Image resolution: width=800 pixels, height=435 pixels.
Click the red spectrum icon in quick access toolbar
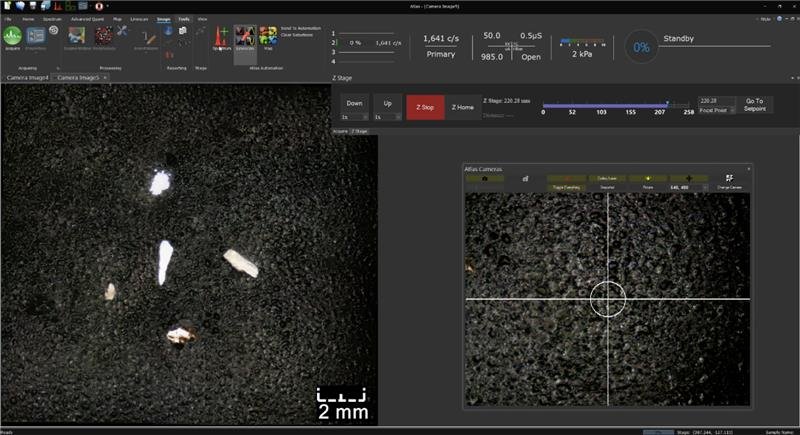(x=58, y=6)
